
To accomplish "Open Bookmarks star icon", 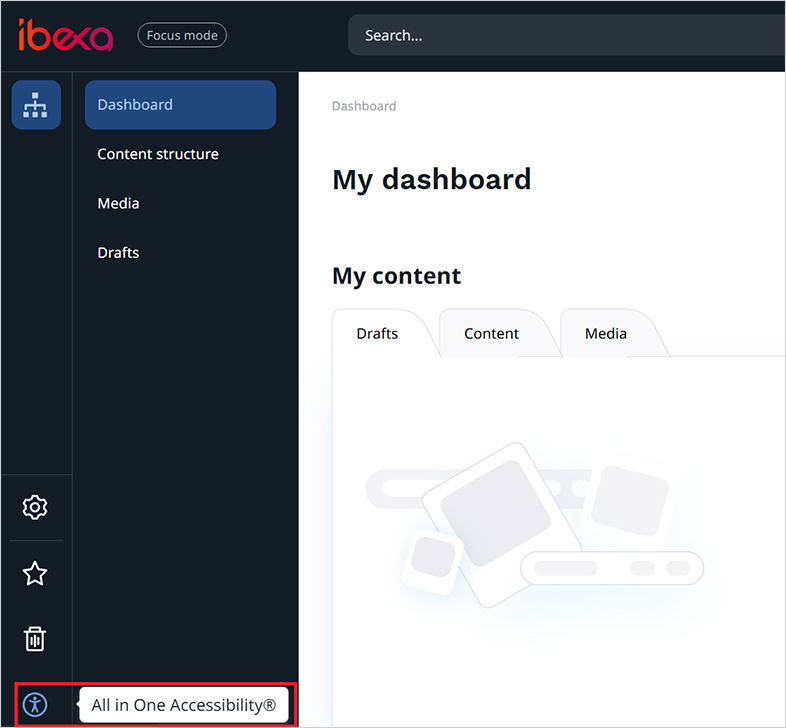I will pyautogui.click(x=35, y=573).
